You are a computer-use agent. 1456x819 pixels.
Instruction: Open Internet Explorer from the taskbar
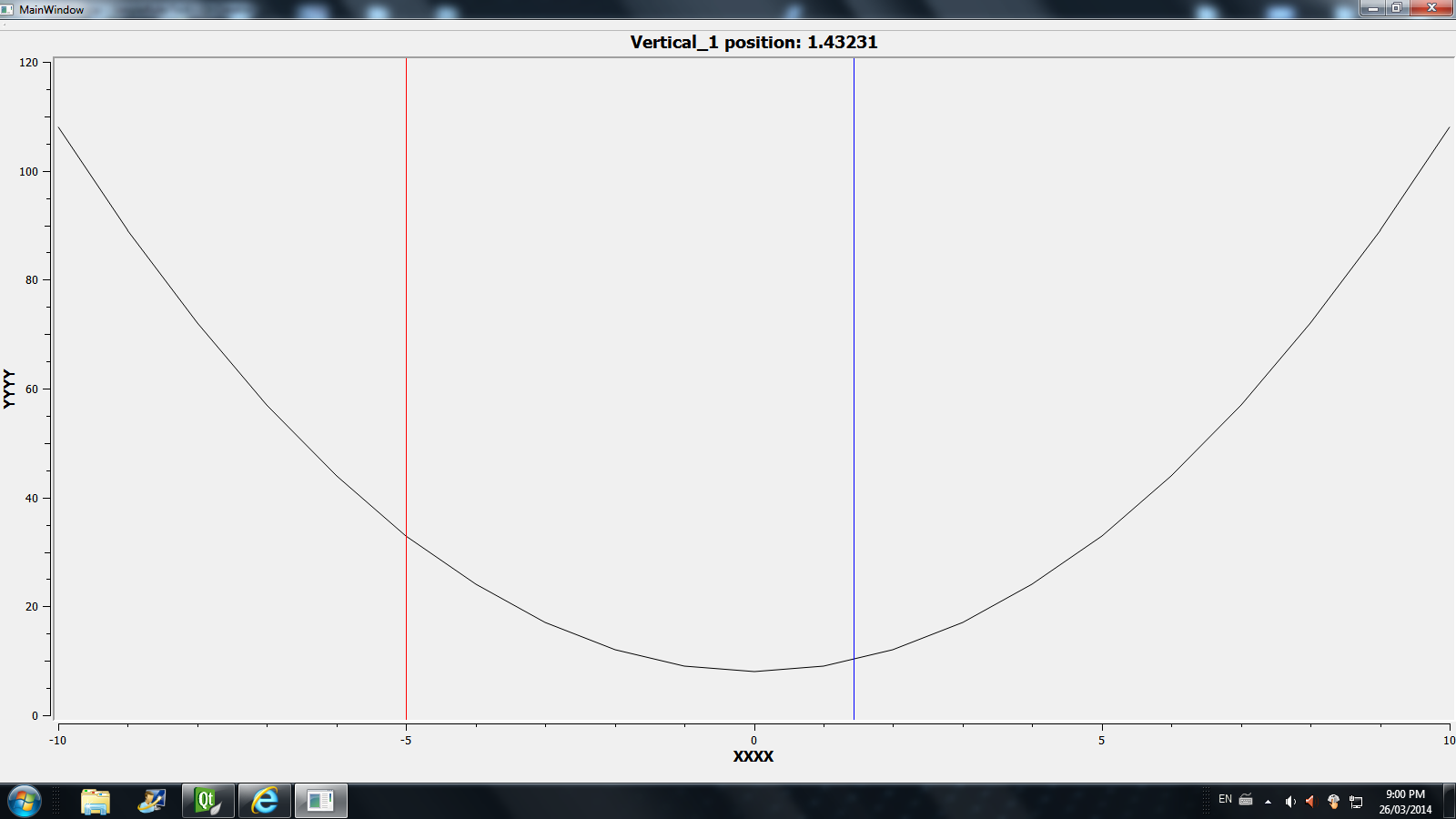(x=265, y=801)
